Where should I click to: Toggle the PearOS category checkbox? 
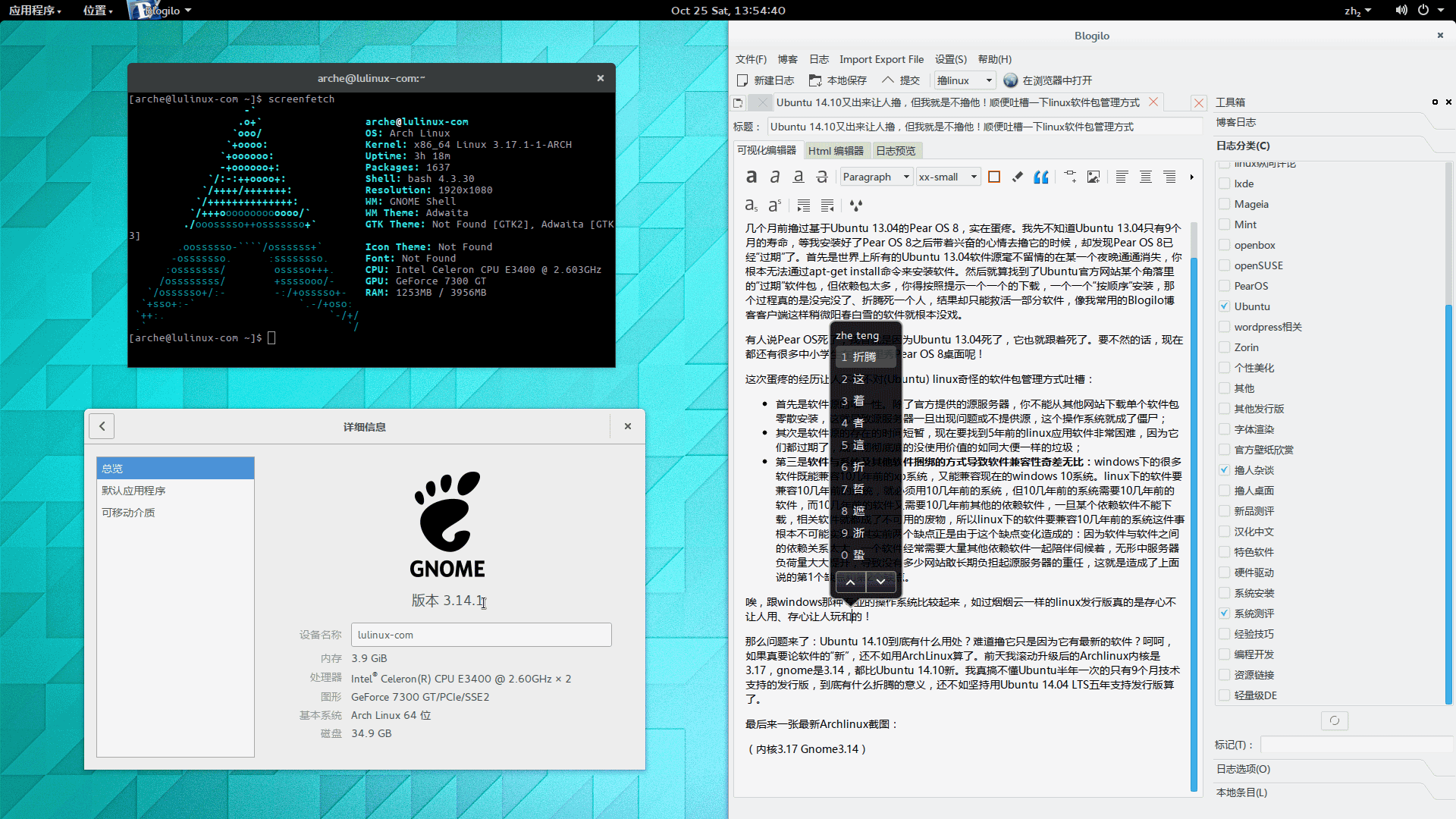point(1224,286)
